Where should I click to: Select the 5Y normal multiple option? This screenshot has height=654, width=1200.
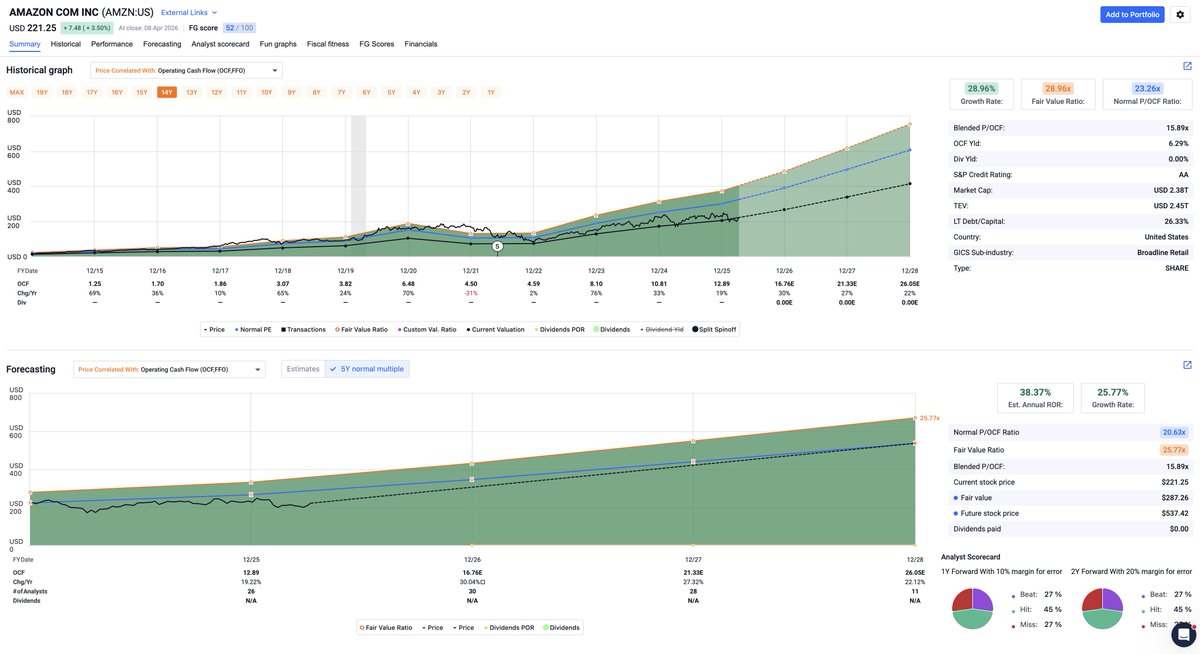coord(367,369)
